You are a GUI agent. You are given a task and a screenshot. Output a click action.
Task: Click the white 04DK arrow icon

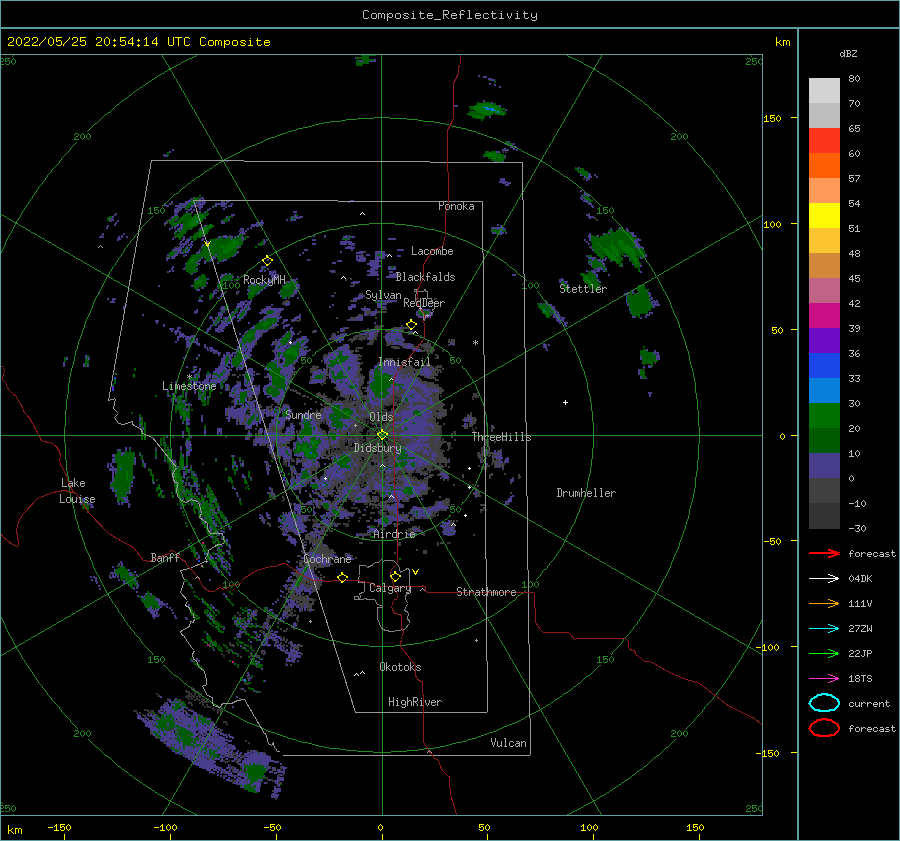pyautogui.click(x=824, y=579)
